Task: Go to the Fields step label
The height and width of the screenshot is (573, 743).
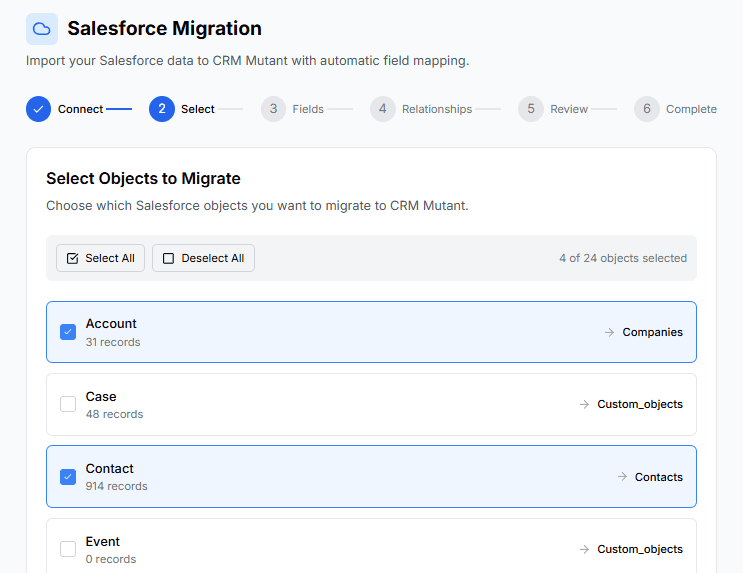Action: pyautogui.click(x=308, y=109)
